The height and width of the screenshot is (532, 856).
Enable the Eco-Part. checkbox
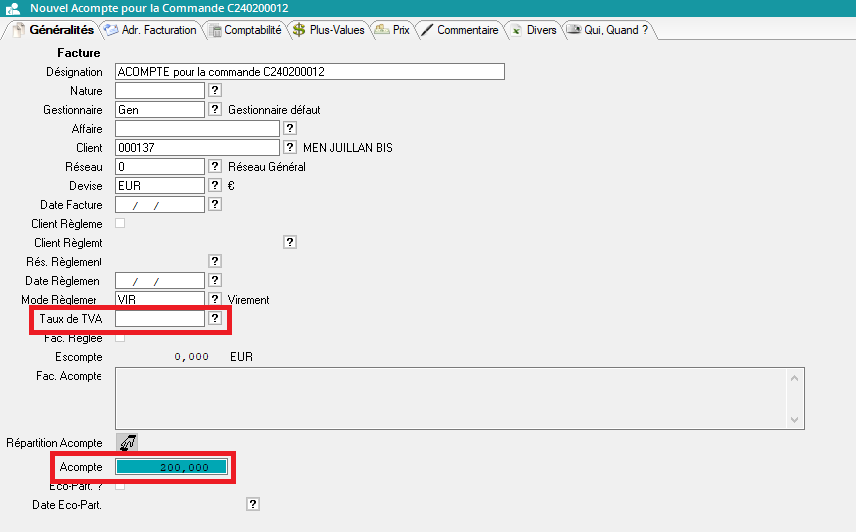(x=120, y=486)
